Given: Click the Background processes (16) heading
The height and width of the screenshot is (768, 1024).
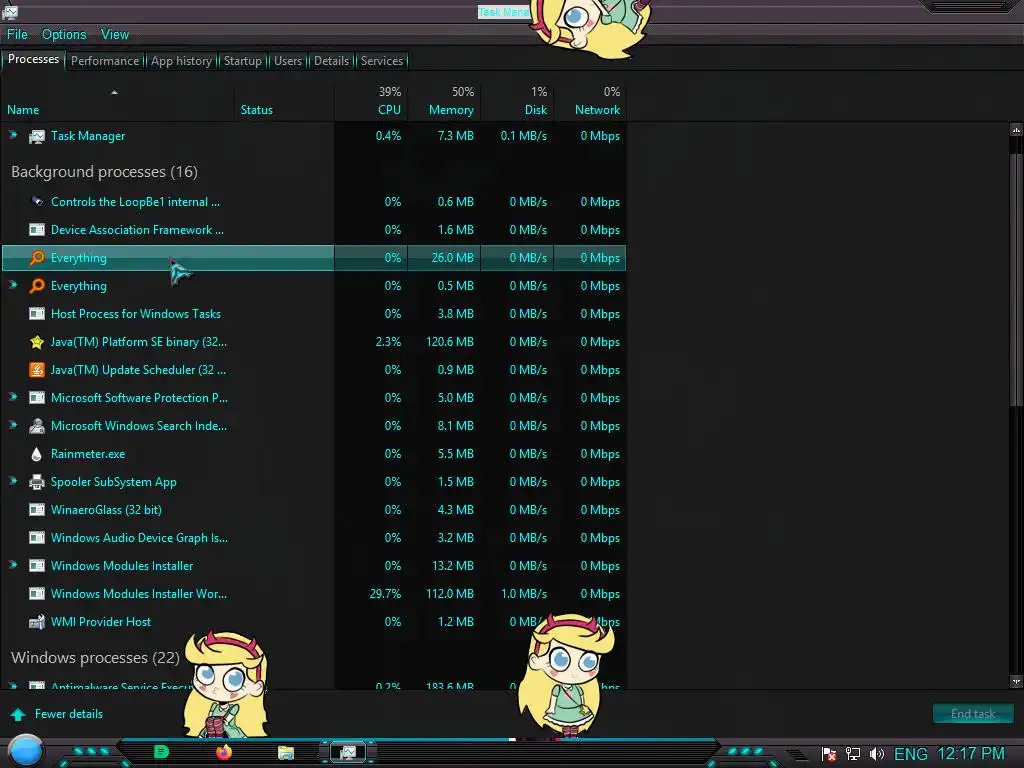Looking at the screenshot, I should click(x=104, y=172).
